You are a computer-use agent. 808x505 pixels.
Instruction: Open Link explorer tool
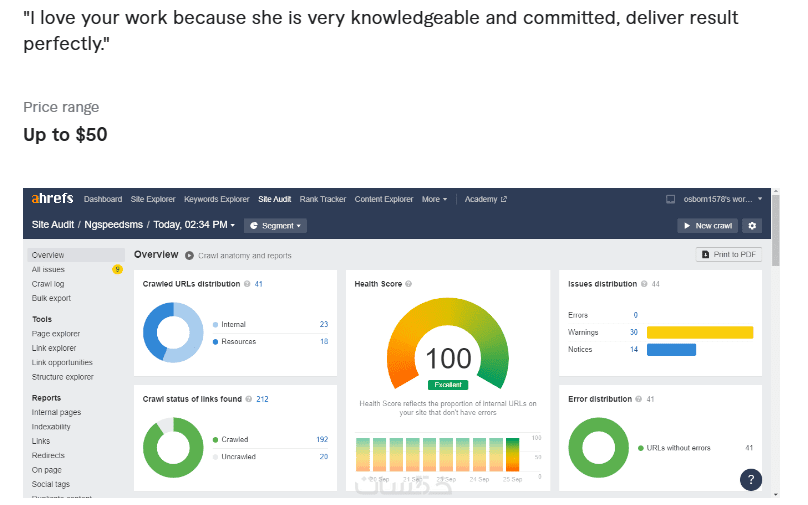click(x=54, y=348)
